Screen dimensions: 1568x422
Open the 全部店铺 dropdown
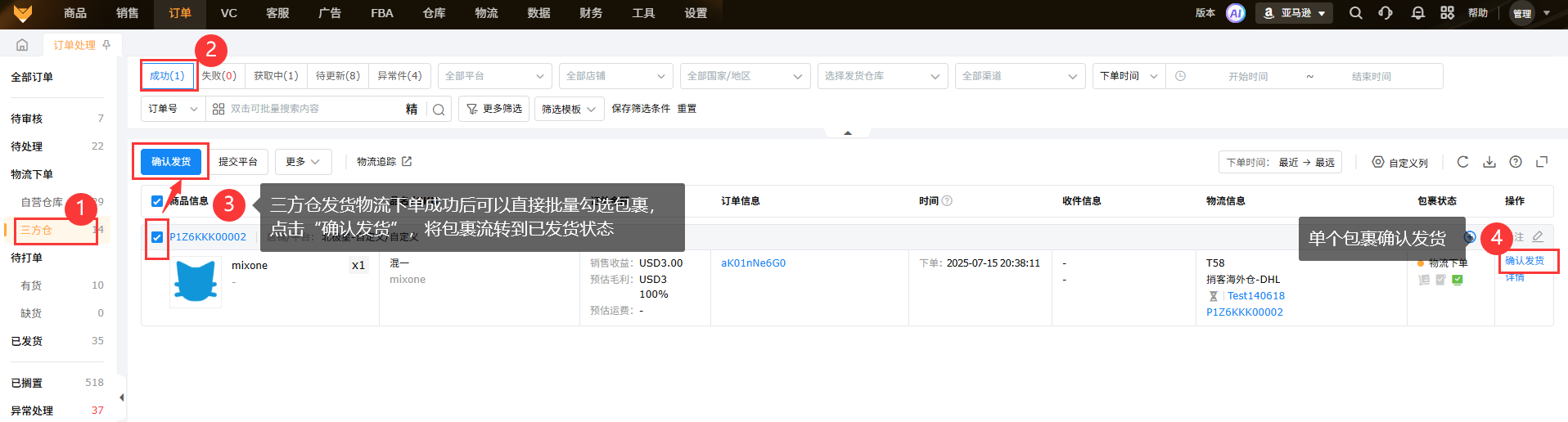(616, 76)
